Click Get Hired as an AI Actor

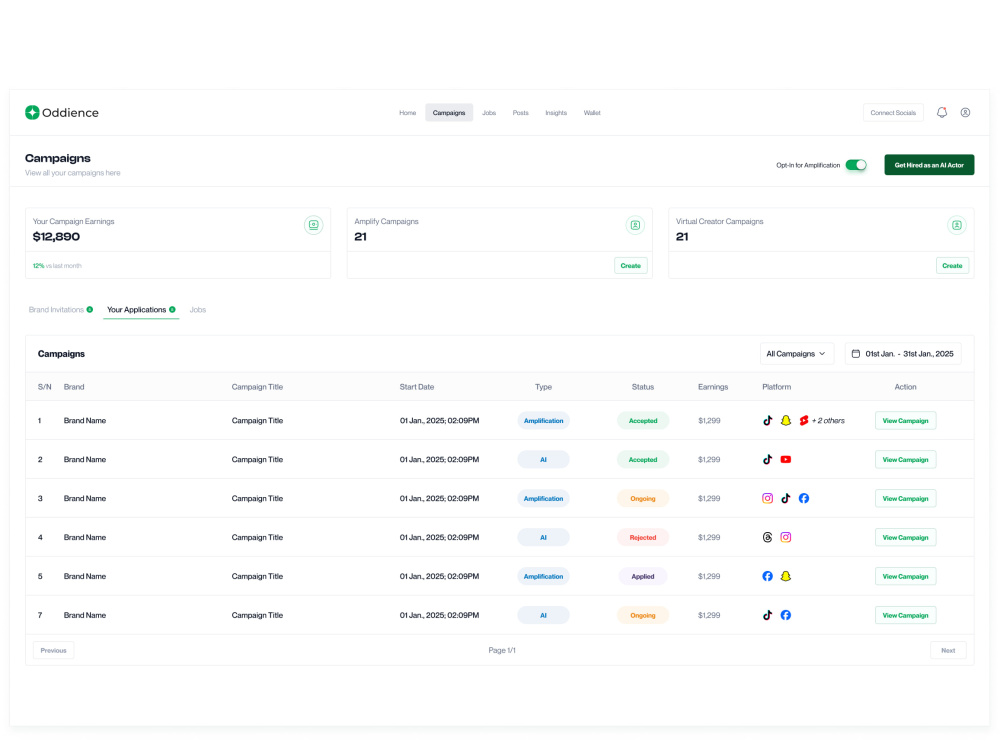point(929,165)
